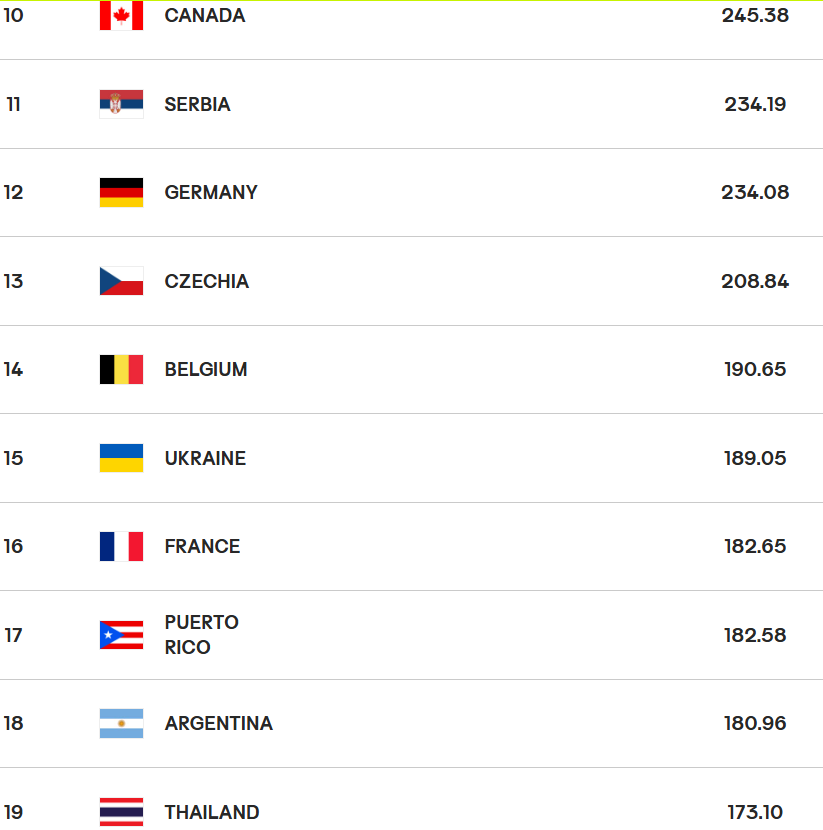Select the Puerto Rico flag icon
This screenshot has width=823, height=830.
pos(121,635)
